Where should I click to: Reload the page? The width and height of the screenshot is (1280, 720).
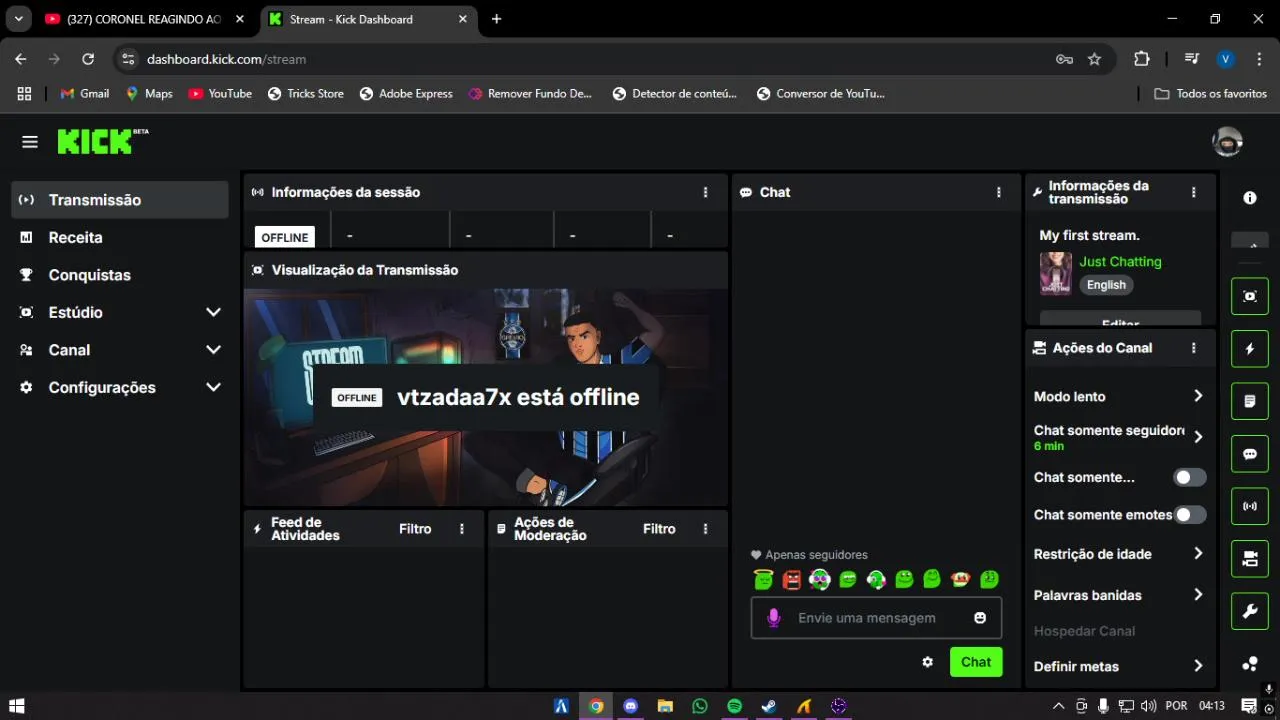pyautogui.click(x=88, y=59)
